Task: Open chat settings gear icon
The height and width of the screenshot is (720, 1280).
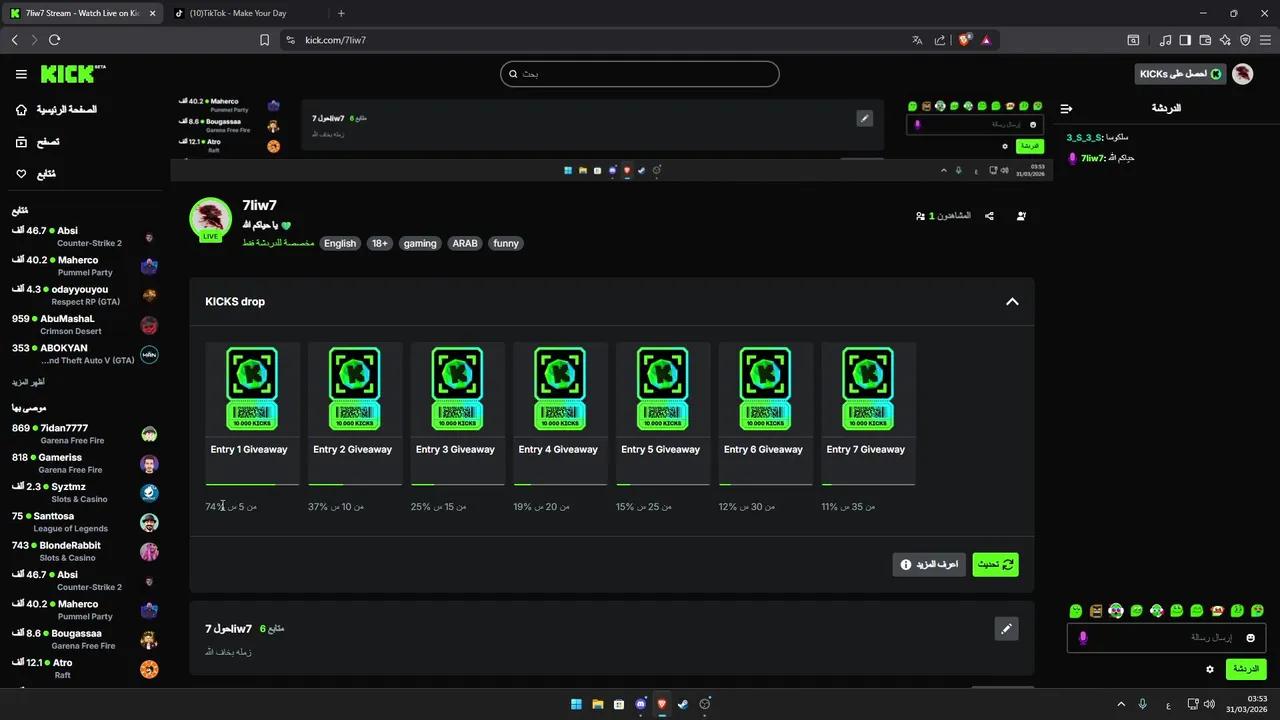Action: [x=1210, y=669]
